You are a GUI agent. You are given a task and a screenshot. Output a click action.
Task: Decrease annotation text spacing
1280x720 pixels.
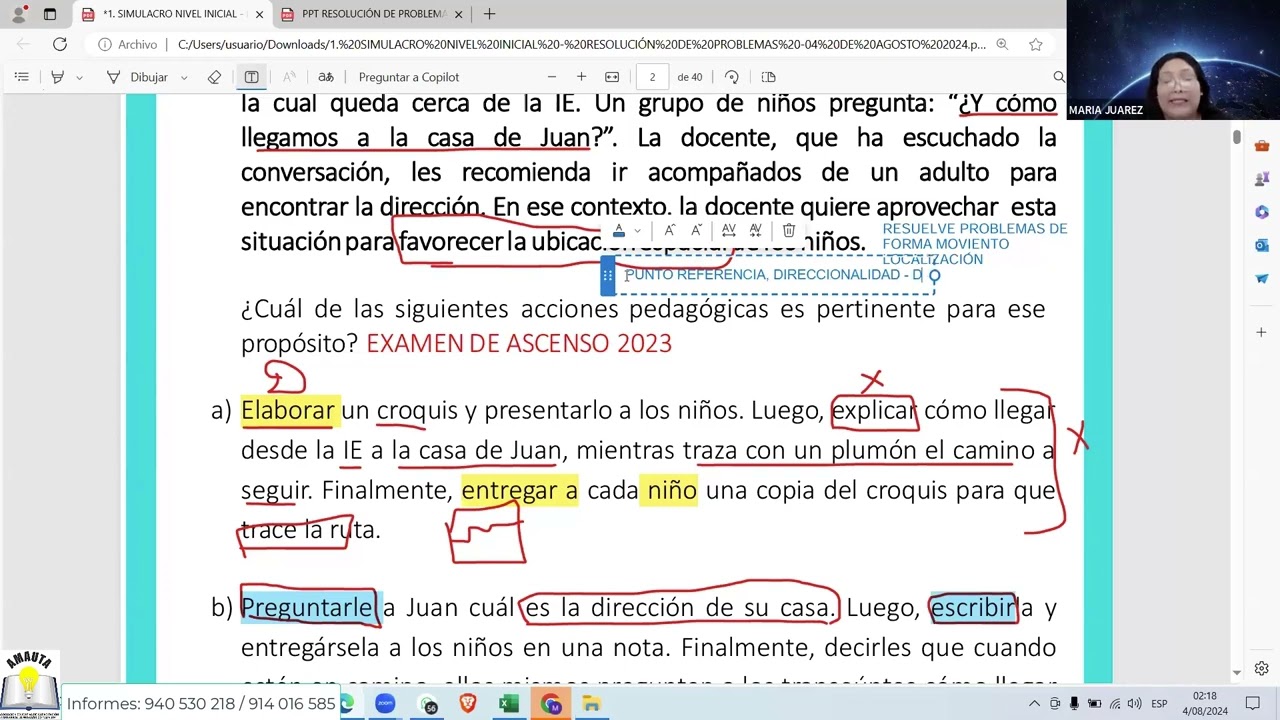tap(755, 230)
